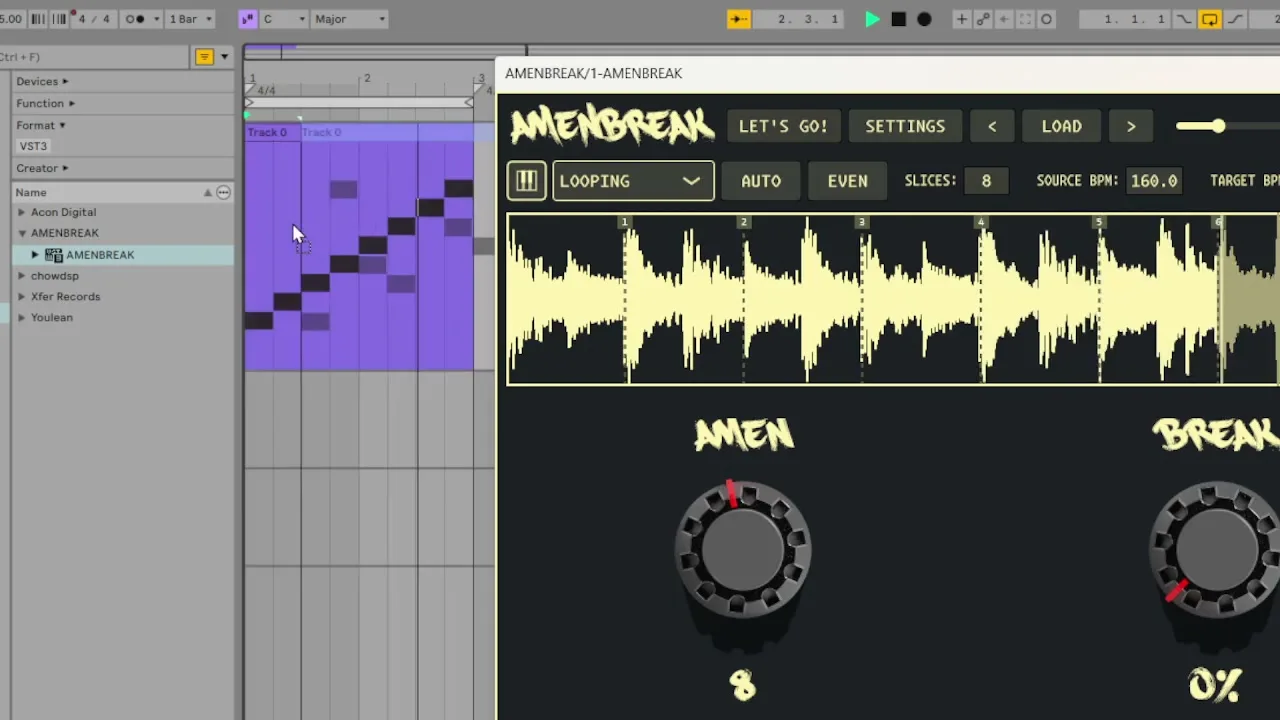Select the VST3 format tag

(33, 146)
